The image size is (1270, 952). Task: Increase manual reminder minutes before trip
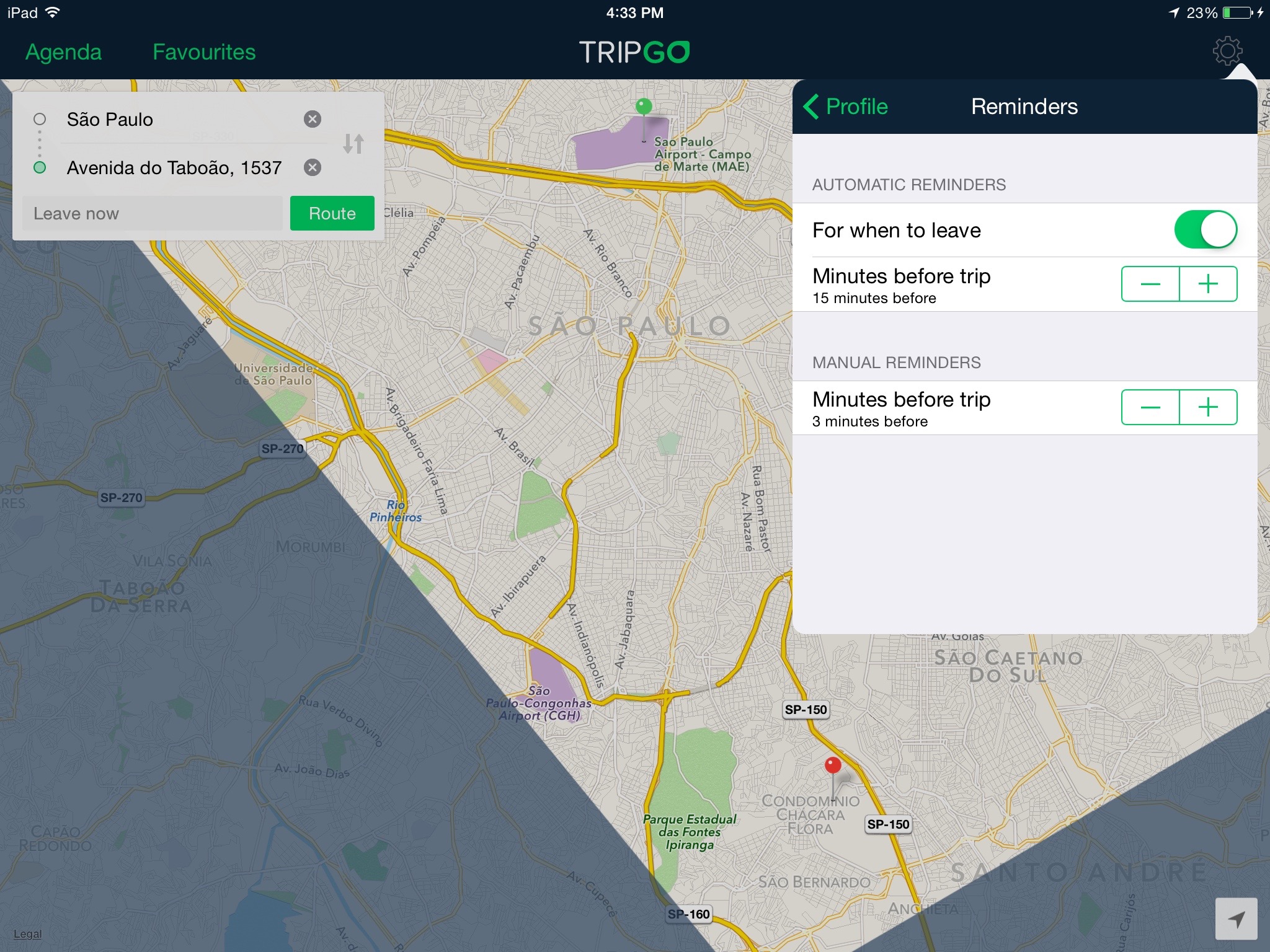1208,407
